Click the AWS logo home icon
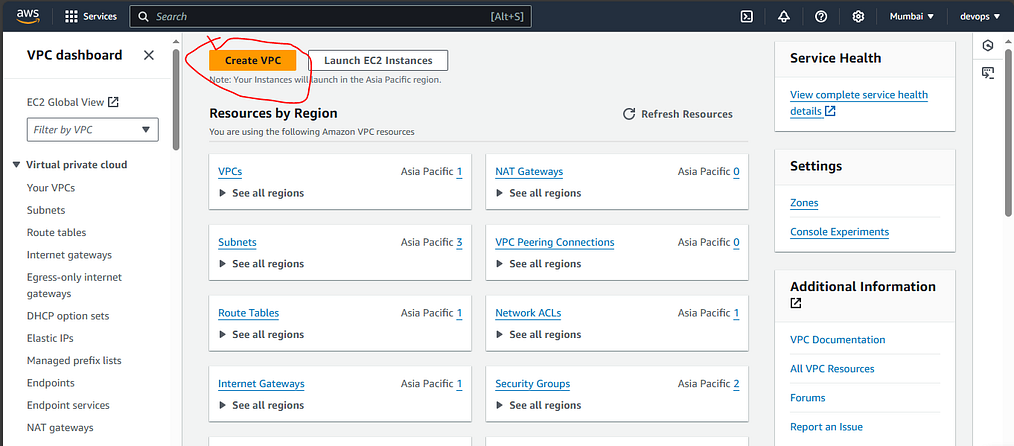This screenshot has width=1014, height=446. (x=28, y=16)
